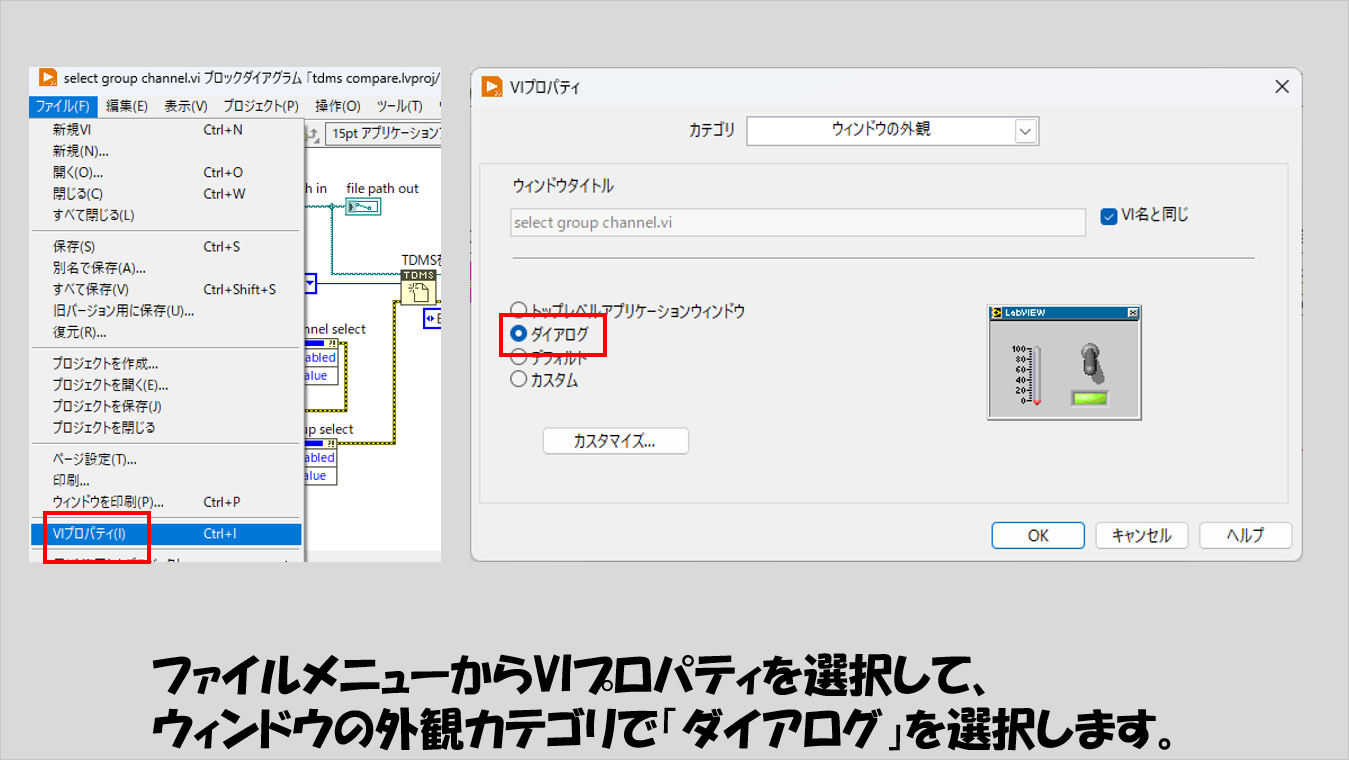
Task: Click the TDMS file node icon
Action: pyautogui.click(x=418, y=287)
